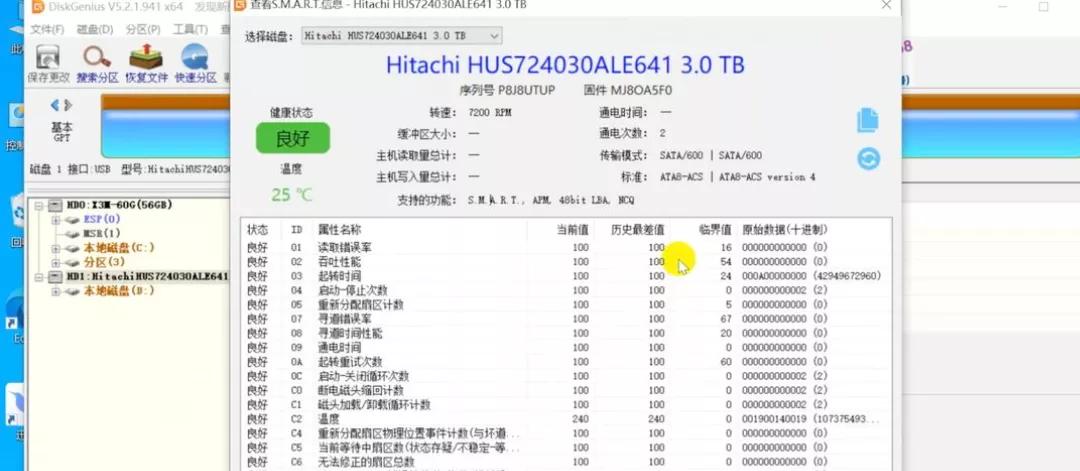Select the 寻道错误率 attribute row
1080x471 pixels.
pyautogui.click(x=565, y=319)
